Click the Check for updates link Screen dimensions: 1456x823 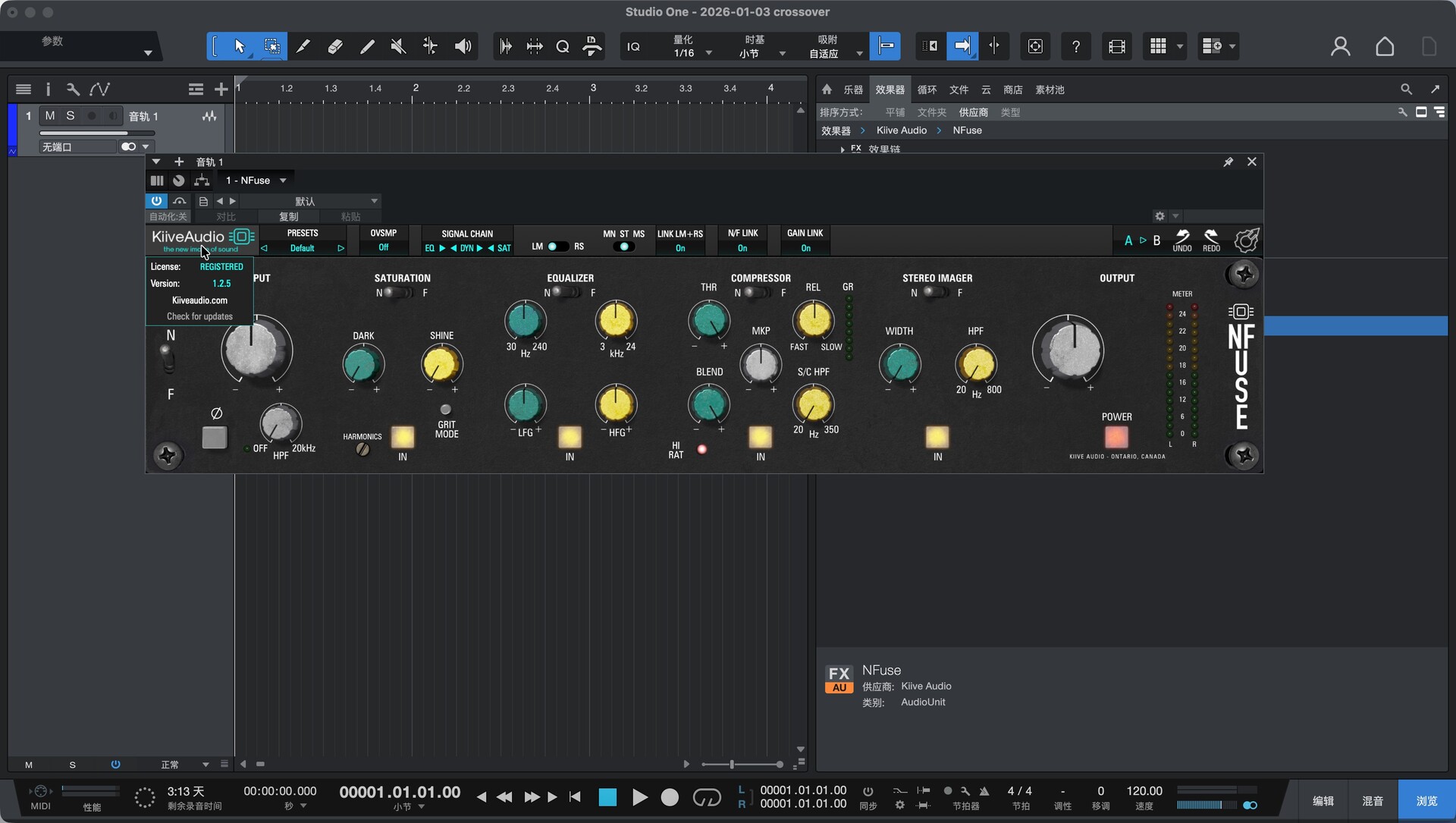point(199,316)
